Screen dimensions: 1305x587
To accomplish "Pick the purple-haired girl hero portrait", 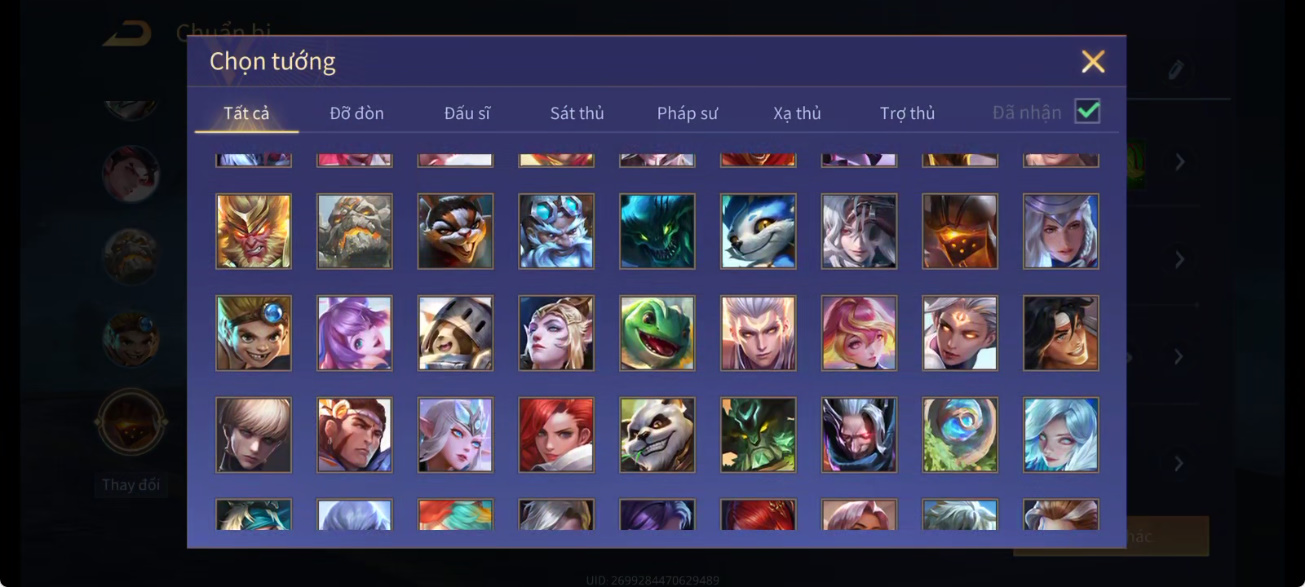I will (x=354, y=333).
